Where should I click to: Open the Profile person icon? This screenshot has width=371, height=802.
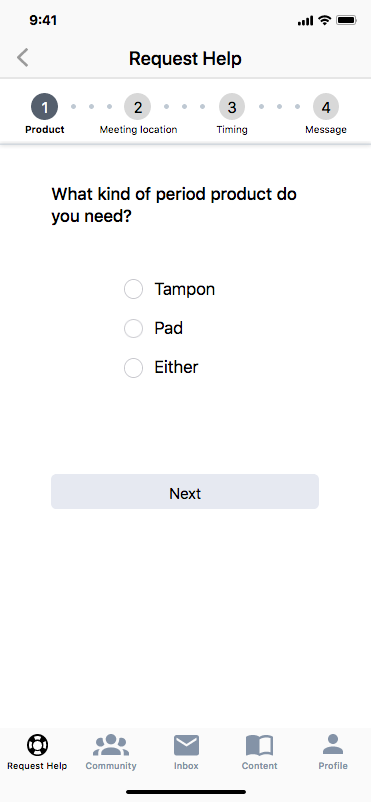click(333, 744)
